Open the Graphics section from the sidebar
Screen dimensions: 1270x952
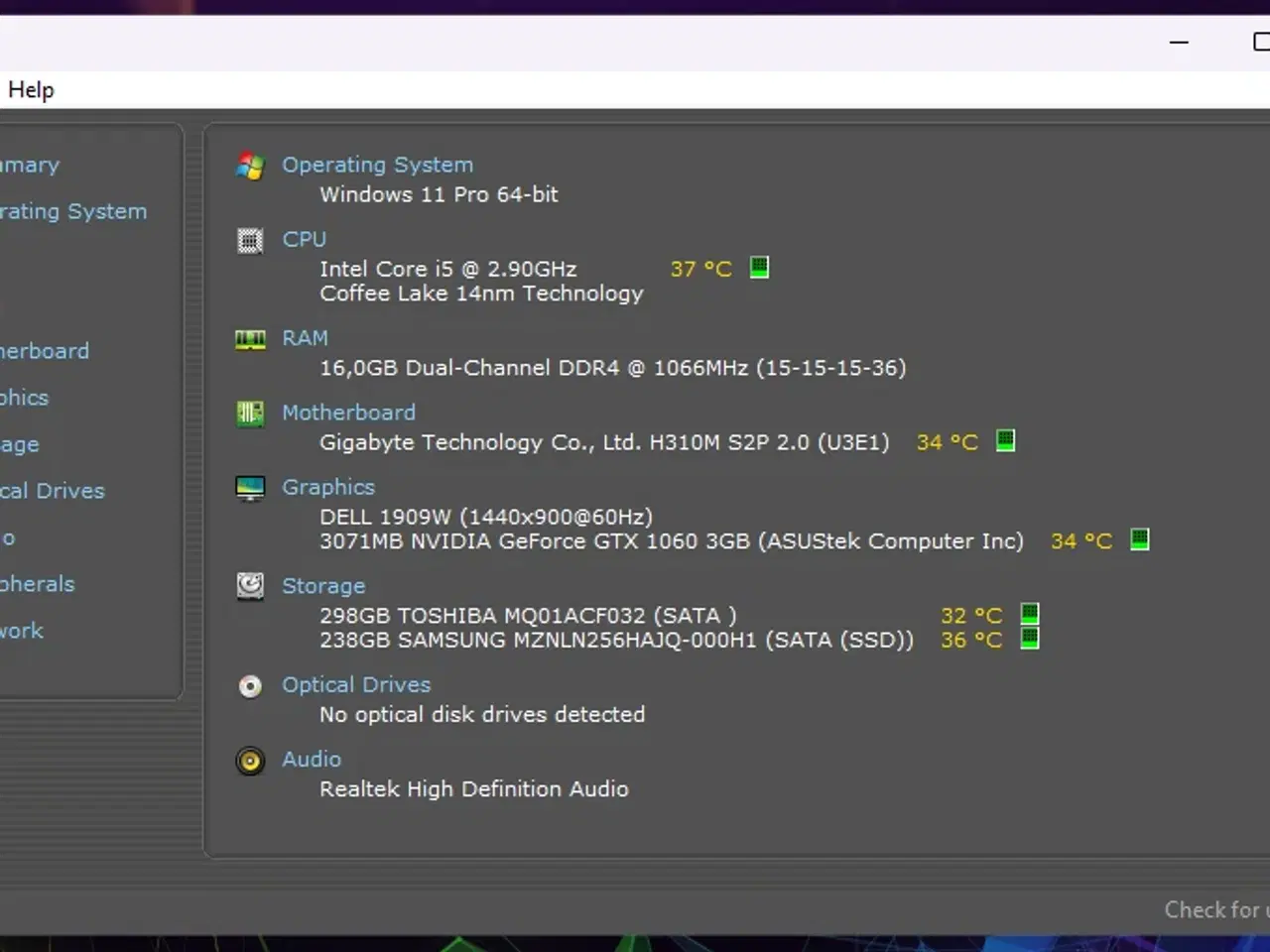coord(24,397)
